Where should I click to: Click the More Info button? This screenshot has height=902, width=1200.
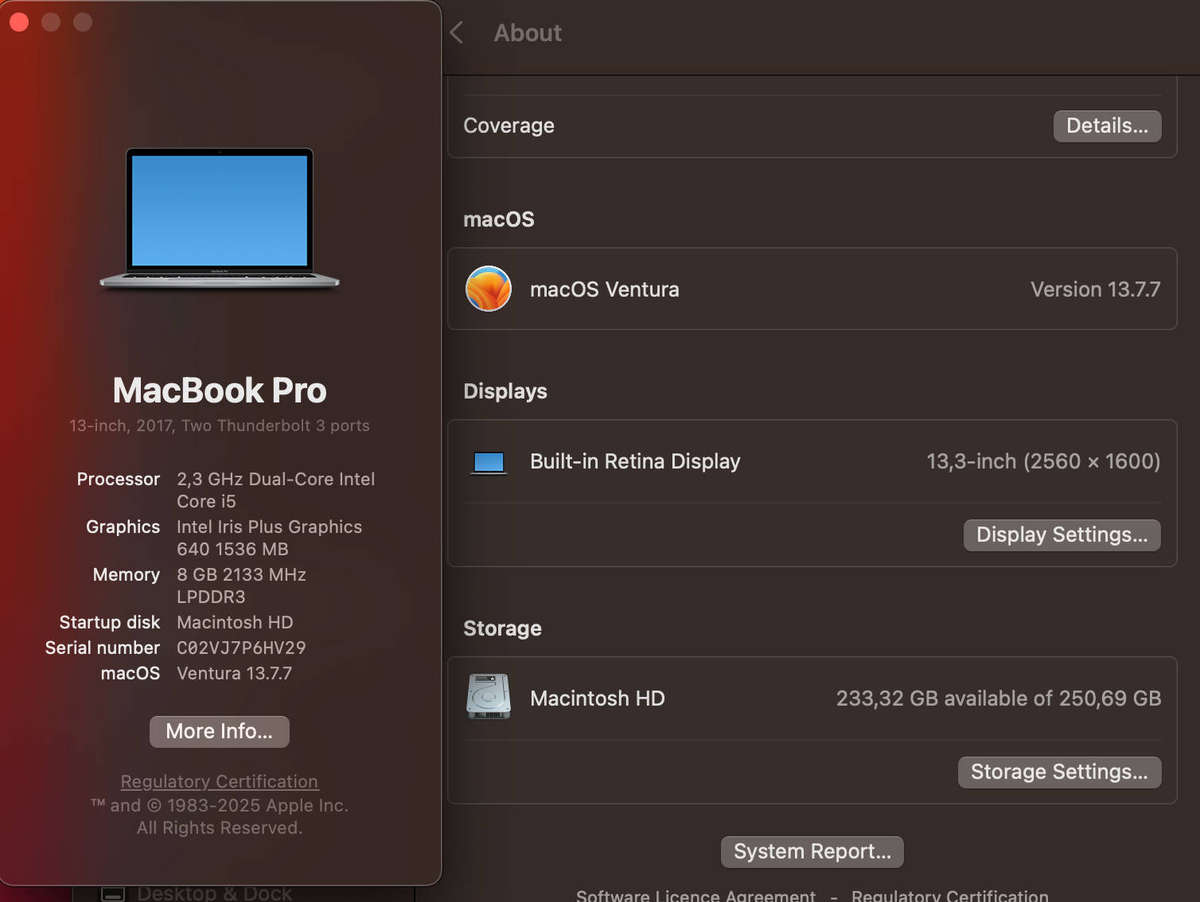(x=219, y=731)
